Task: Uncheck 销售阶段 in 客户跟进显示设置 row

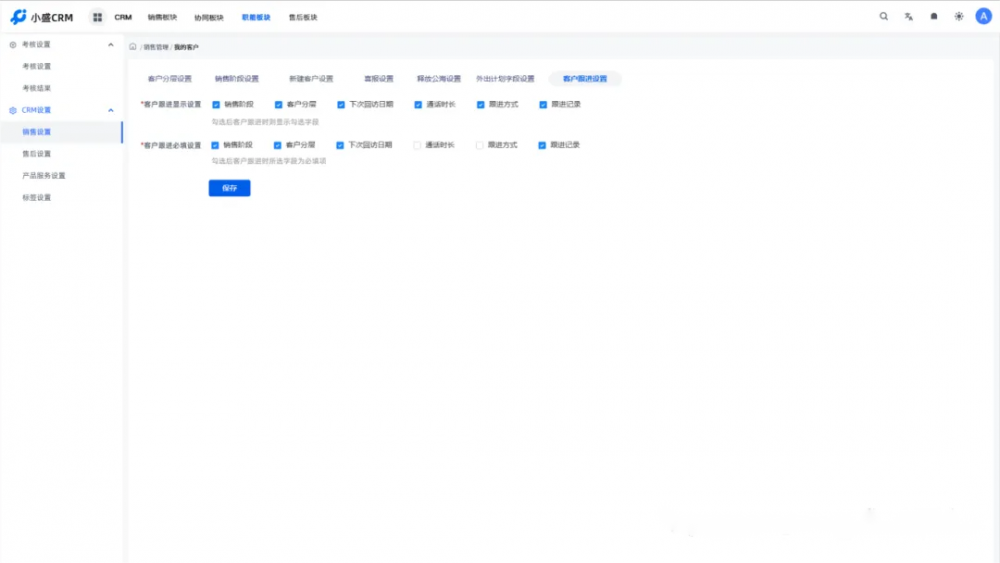Action: coord(216,104)
